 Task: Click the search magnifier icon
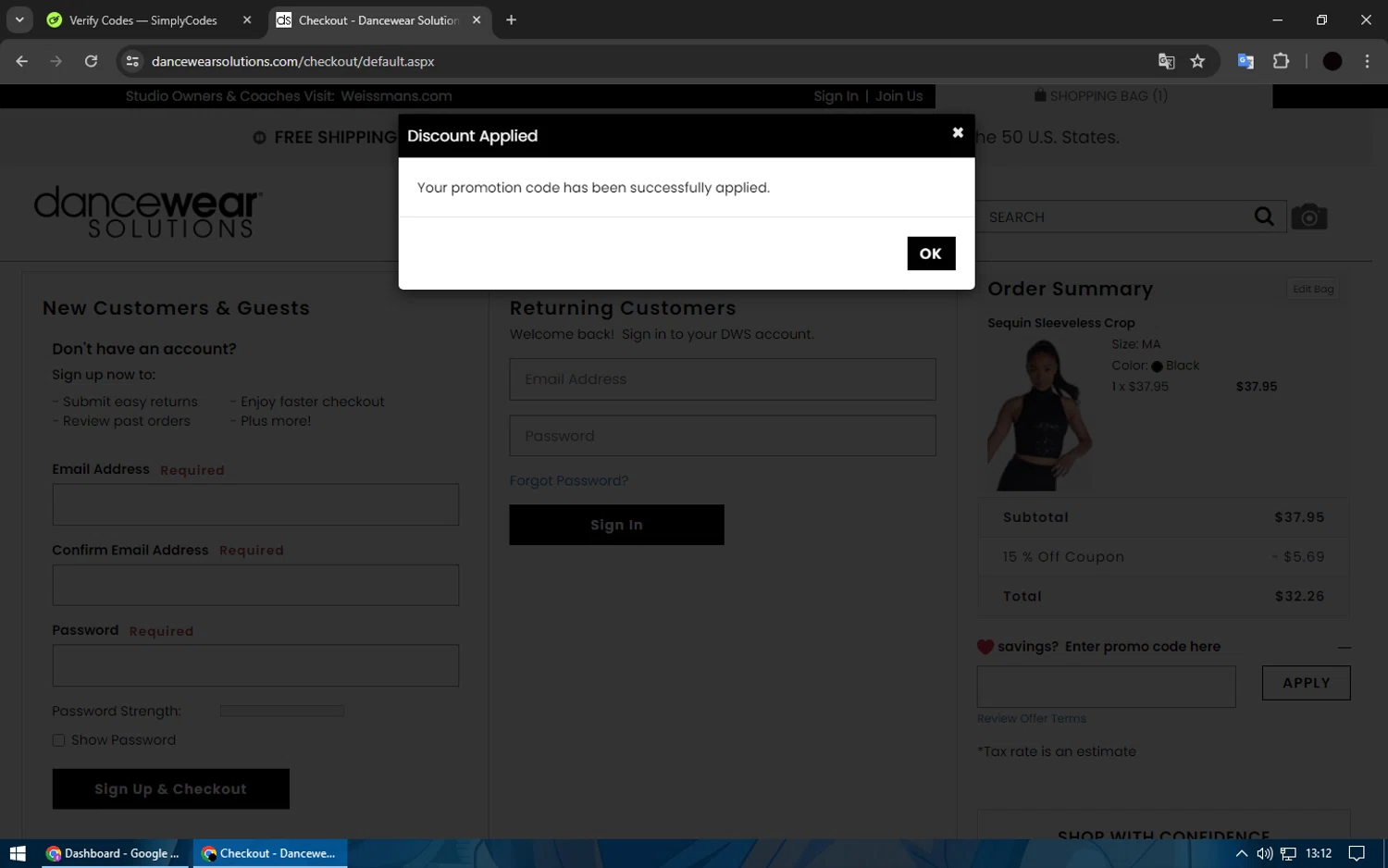[1264, 217]
